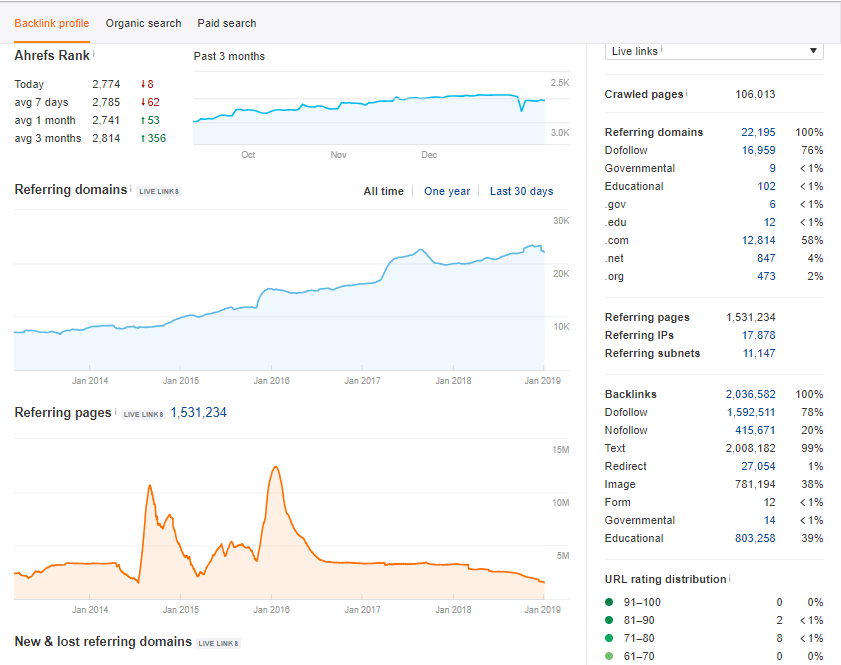Click the green 71–80 rating dot
This screenshot has height=665, width=841.
click(609, 638)
